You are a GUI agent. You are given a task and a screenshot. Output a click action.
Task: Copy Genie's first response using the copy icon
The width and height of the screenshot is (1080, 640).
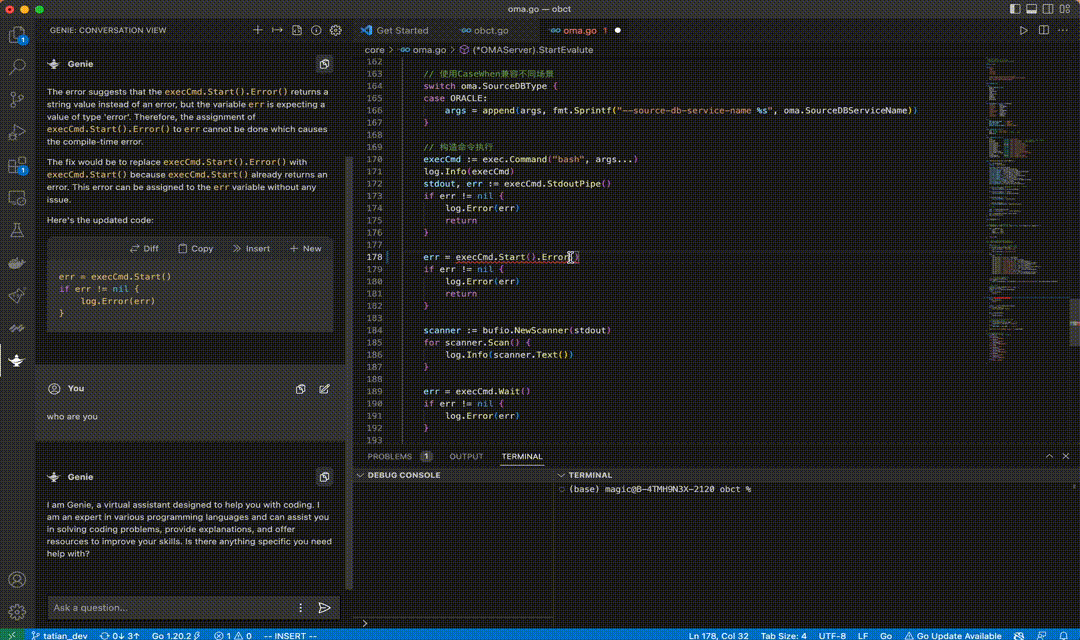(324, 64)
